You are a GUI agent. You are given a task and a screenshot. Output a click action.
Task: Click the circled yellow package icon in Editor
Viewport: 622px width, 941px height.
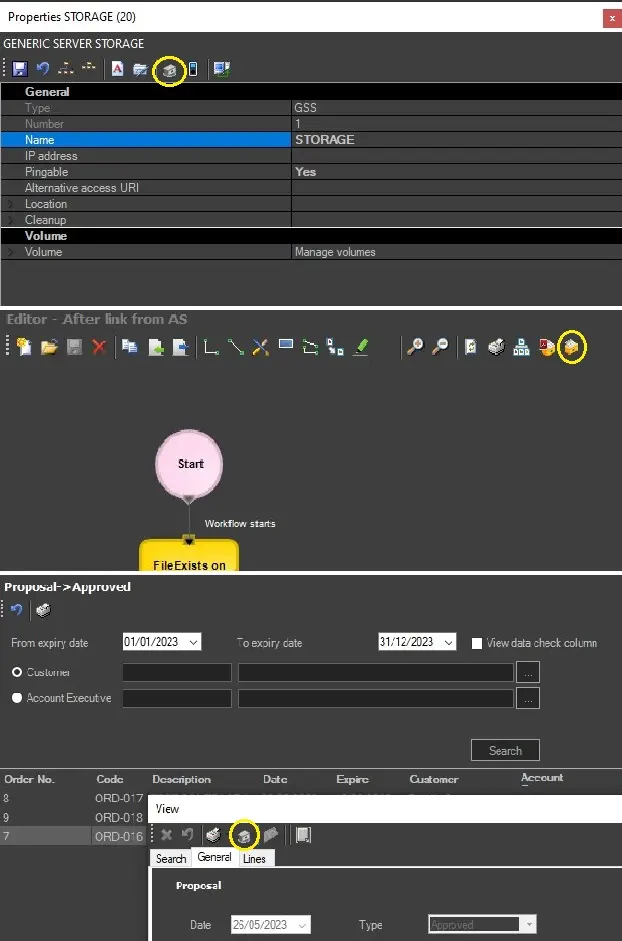coord(571,347)
